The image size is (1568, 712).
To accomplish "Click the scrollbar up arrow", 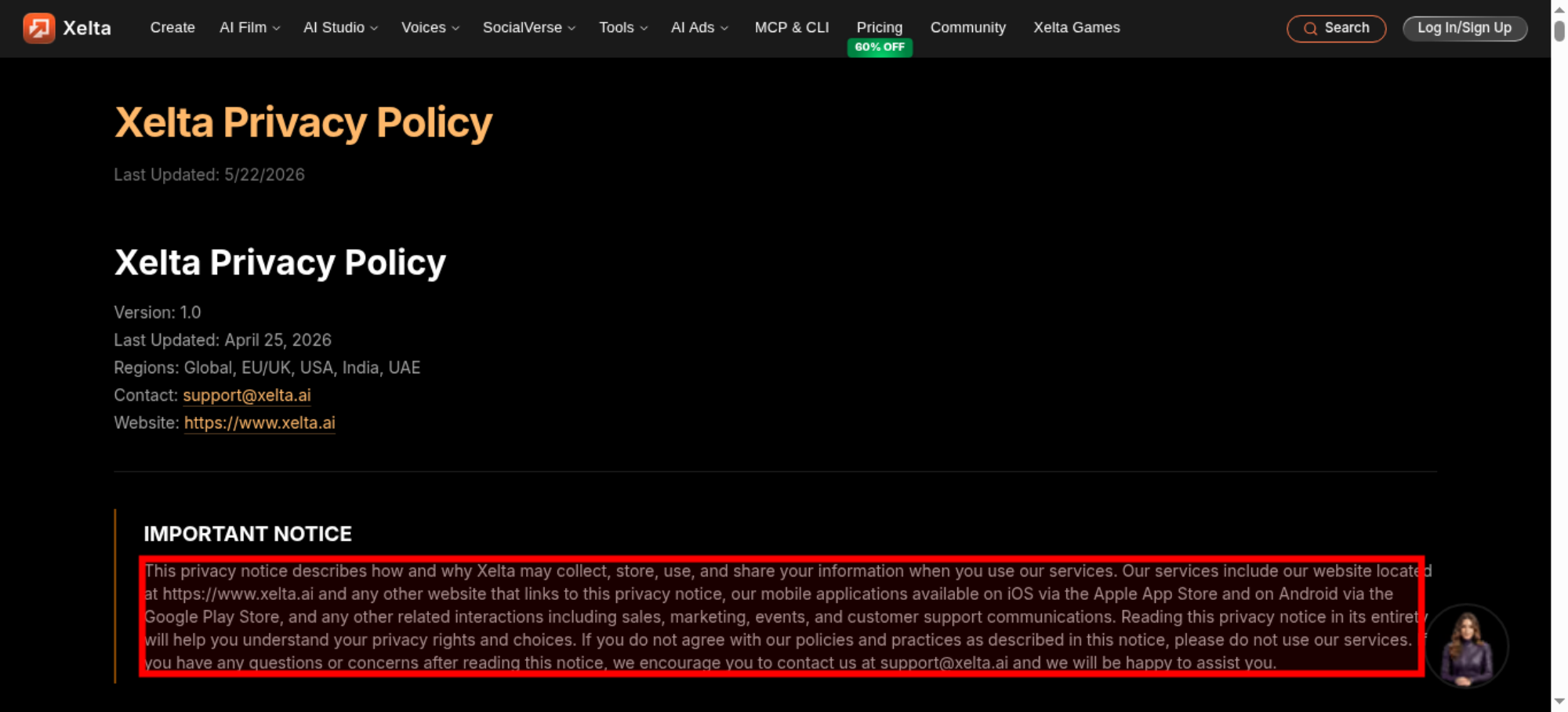I will [x=1559, y=9].
